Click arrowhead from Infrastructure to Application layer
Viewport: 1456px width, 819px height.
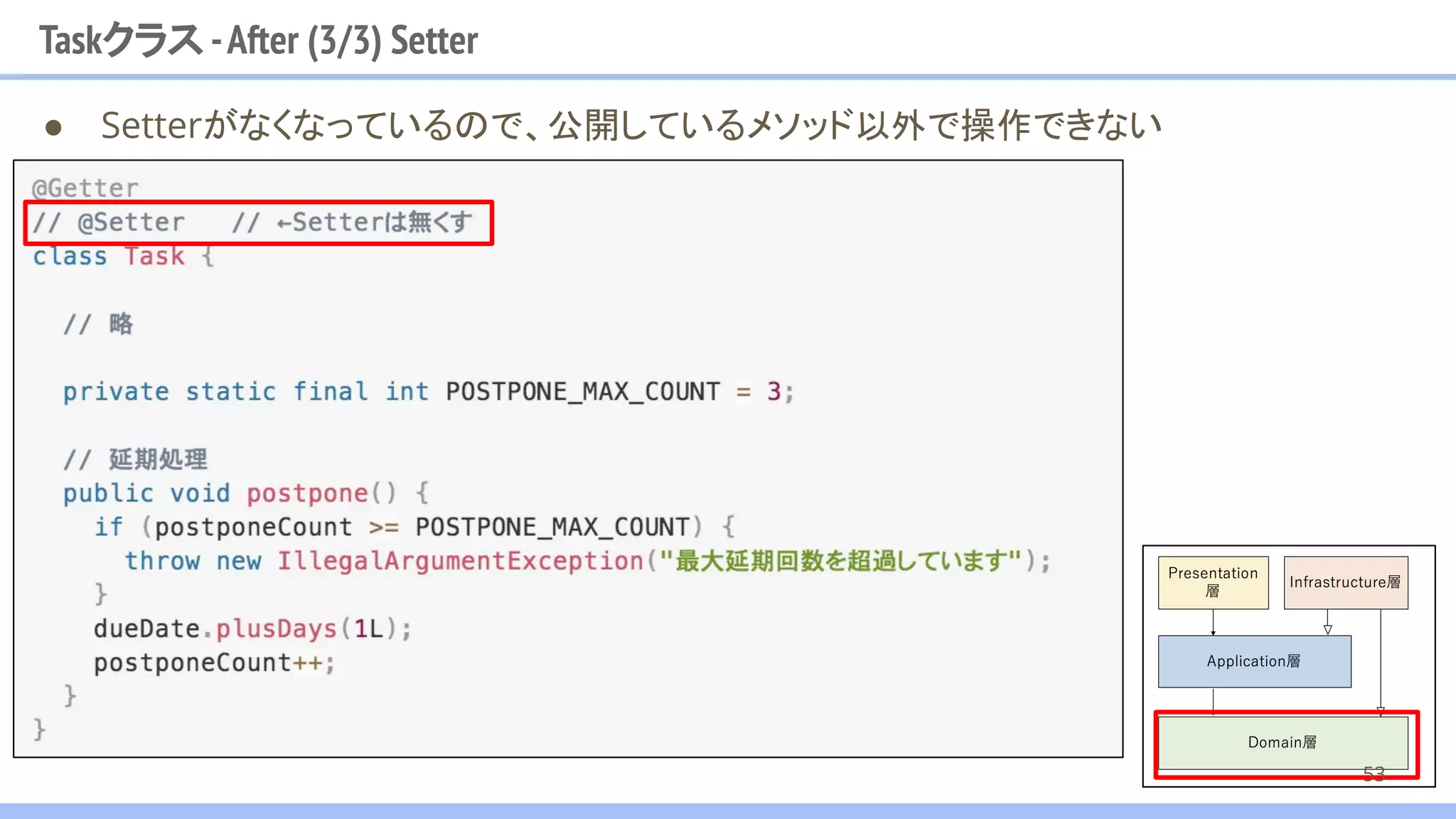coord(1327,630)
